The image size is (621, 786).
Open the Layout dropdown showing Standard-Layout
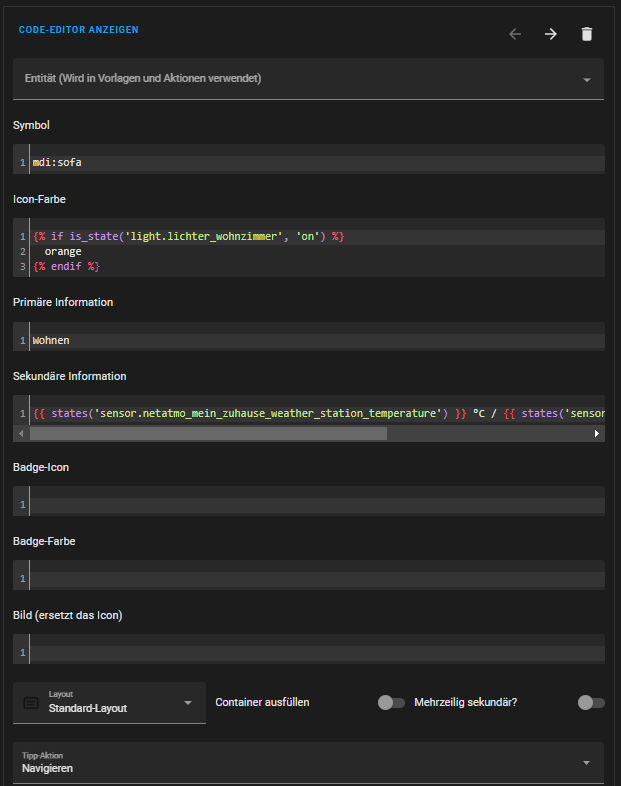tap(109, 703)
